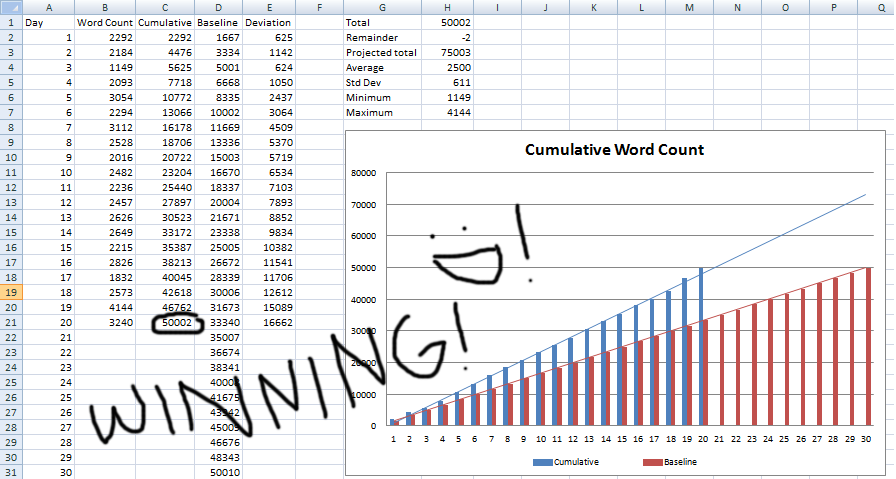Click the 'Word Count' header cell
Image resolution: width=896 pixels, height=479 pixels.
point(105,23)
